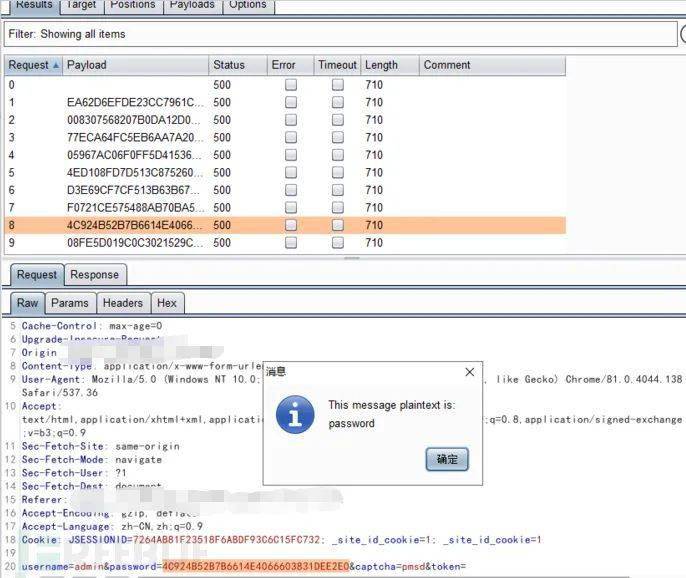Toggle Timeout checkbox for request 3

(x=338, y=138)
